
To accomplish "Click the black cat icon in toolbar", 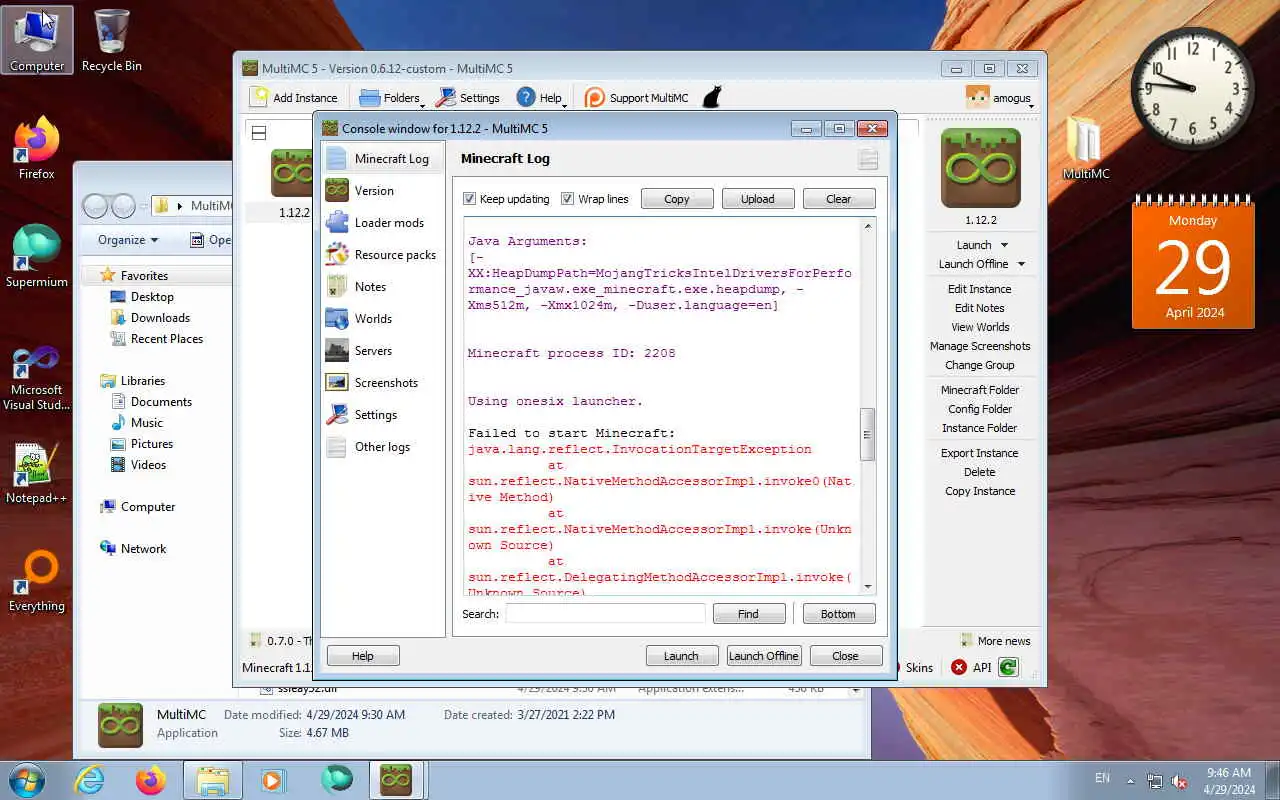I will [712, 97].
